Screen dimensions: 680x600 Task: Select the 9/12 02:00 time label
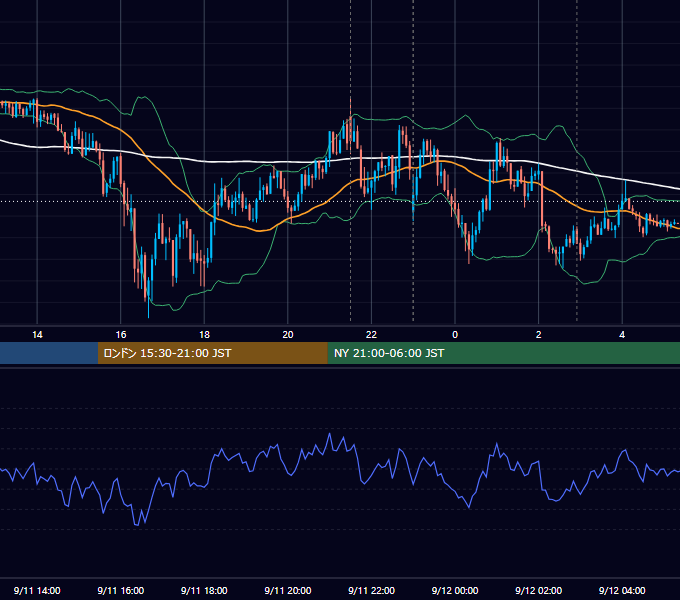pyautogui.click(x=538, y=590)
